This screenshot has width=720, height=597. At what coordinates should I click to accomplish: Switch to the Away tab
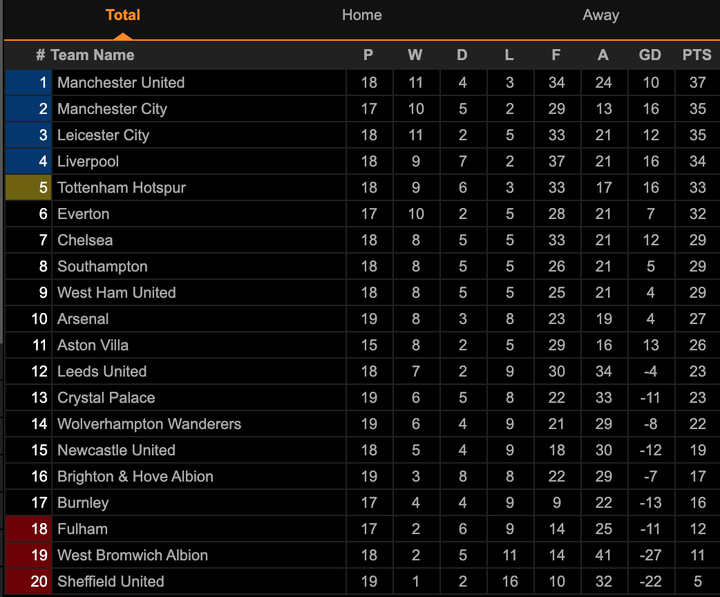601,15
